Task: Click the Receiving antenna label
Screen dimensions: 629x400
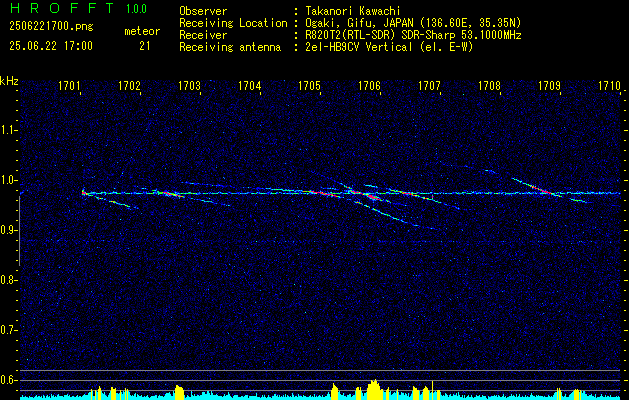Action: coord(230,47)
